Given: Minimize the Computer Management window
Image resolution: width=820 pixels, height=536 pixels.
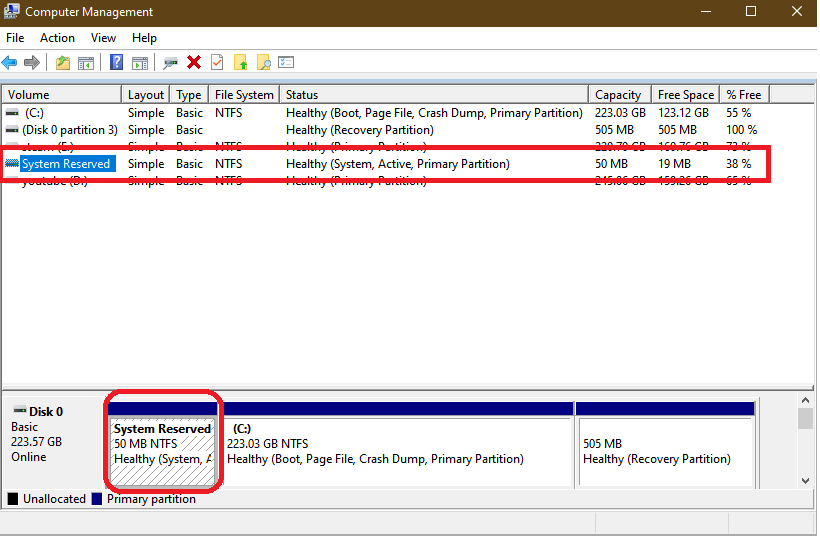Looking at the screenshot, I should pyautogui.click(x=706, y=11).
